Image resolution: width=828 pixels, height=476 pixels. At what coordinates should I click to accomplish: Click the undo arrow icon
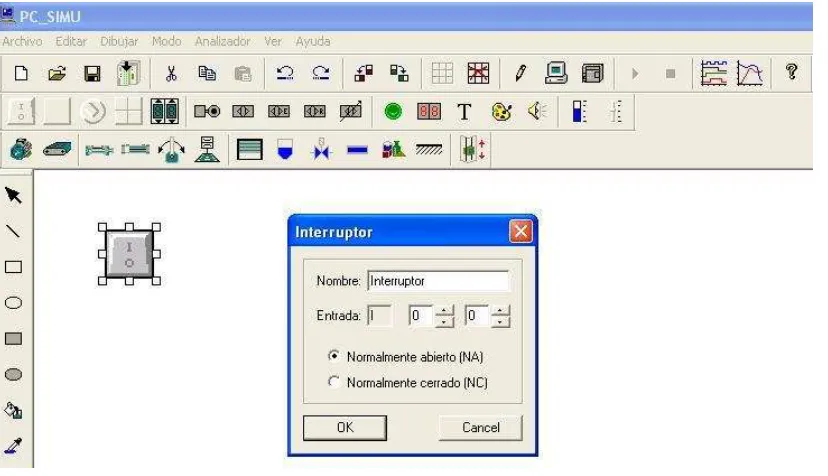coord(285,73)
